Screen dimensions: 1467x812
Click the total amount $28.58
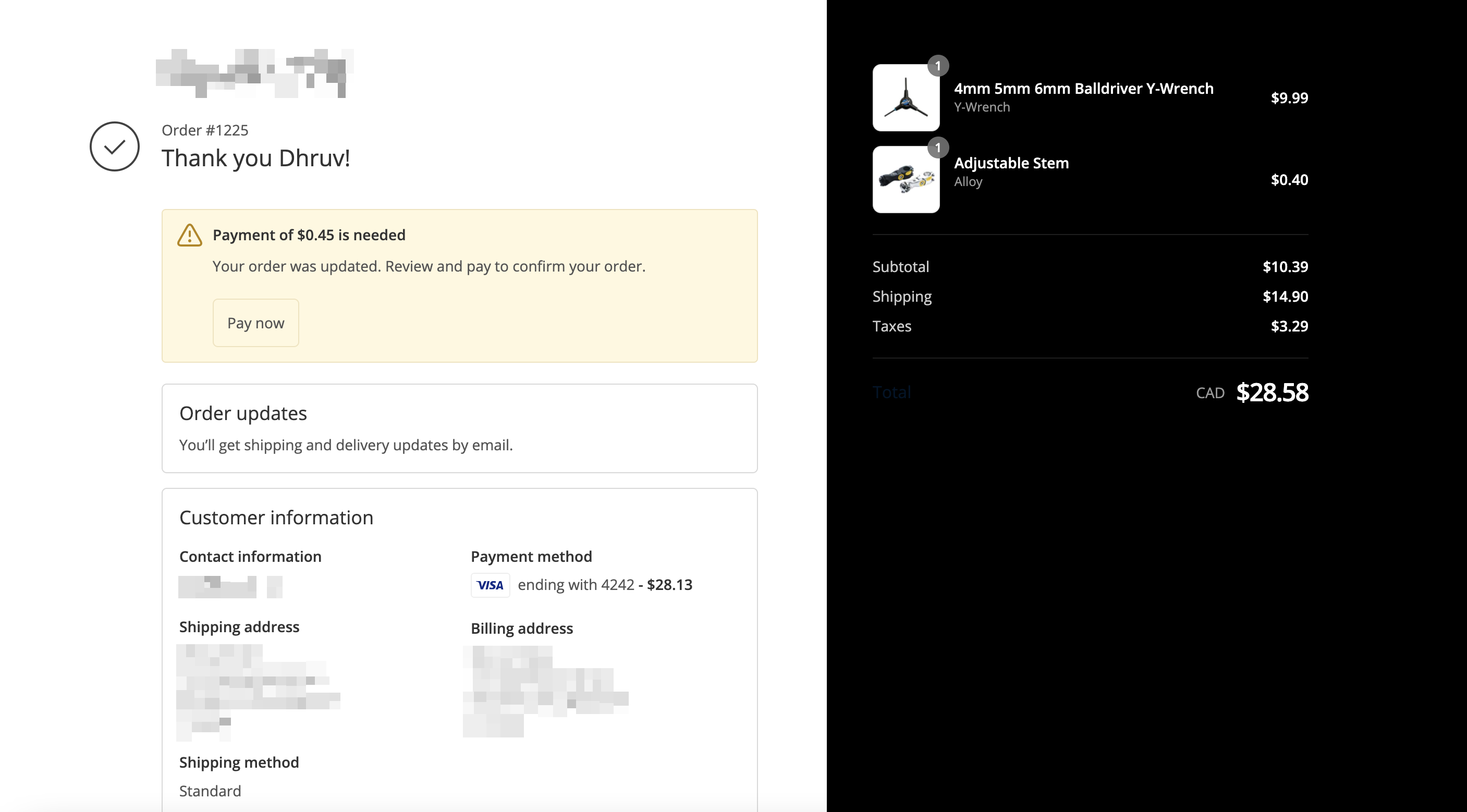pyautogui.click(x=1272, y=392)
